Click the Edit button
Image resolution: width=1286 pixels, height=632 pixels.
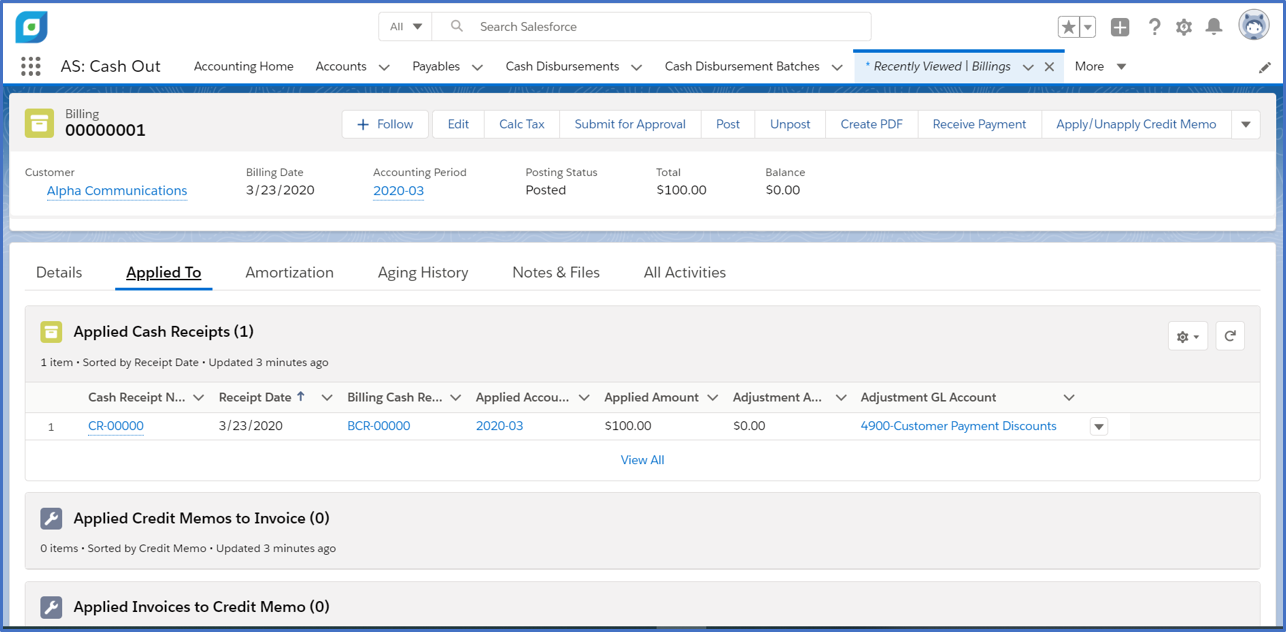coord(458,124)
